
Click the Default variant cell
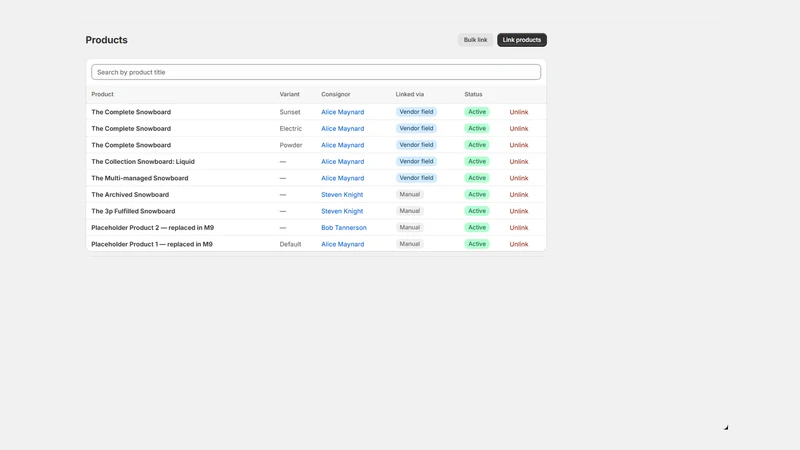[x=290, y=244]
